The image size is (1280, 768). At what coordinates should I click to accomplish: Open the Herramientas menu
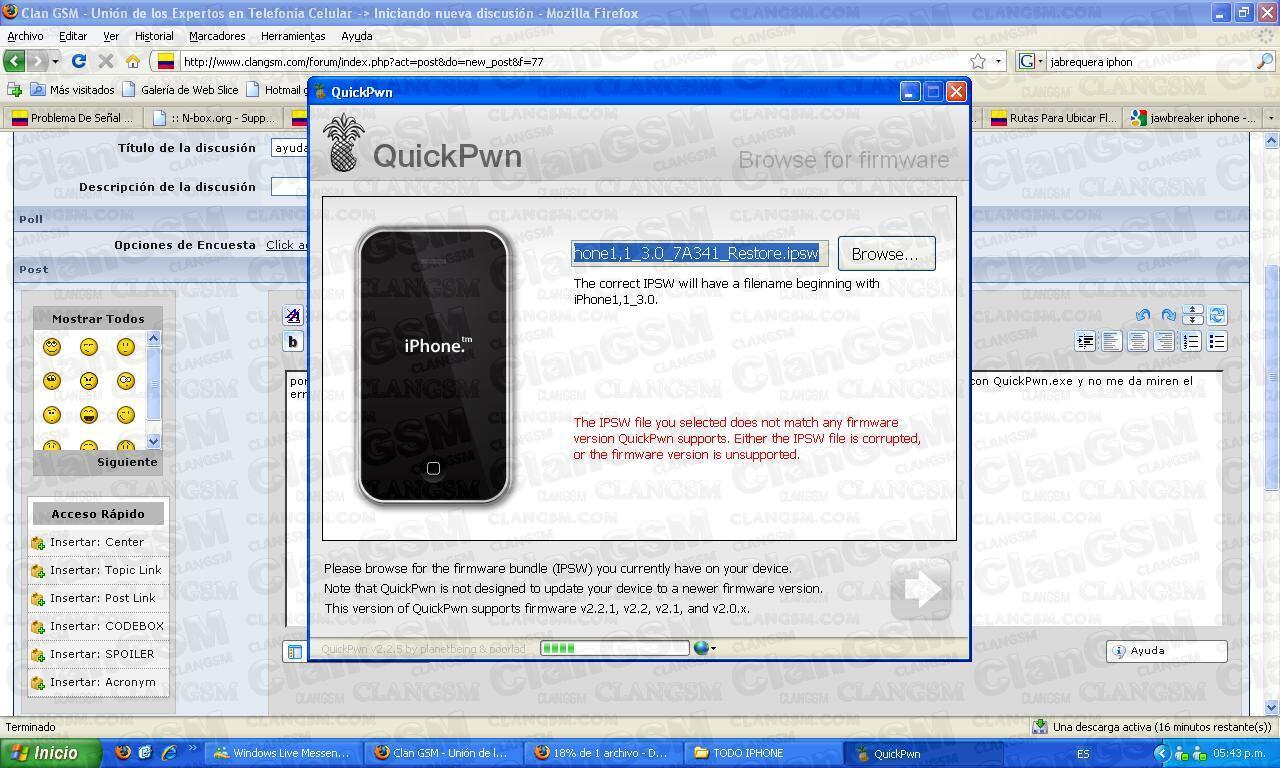click(x=293, y=36)
